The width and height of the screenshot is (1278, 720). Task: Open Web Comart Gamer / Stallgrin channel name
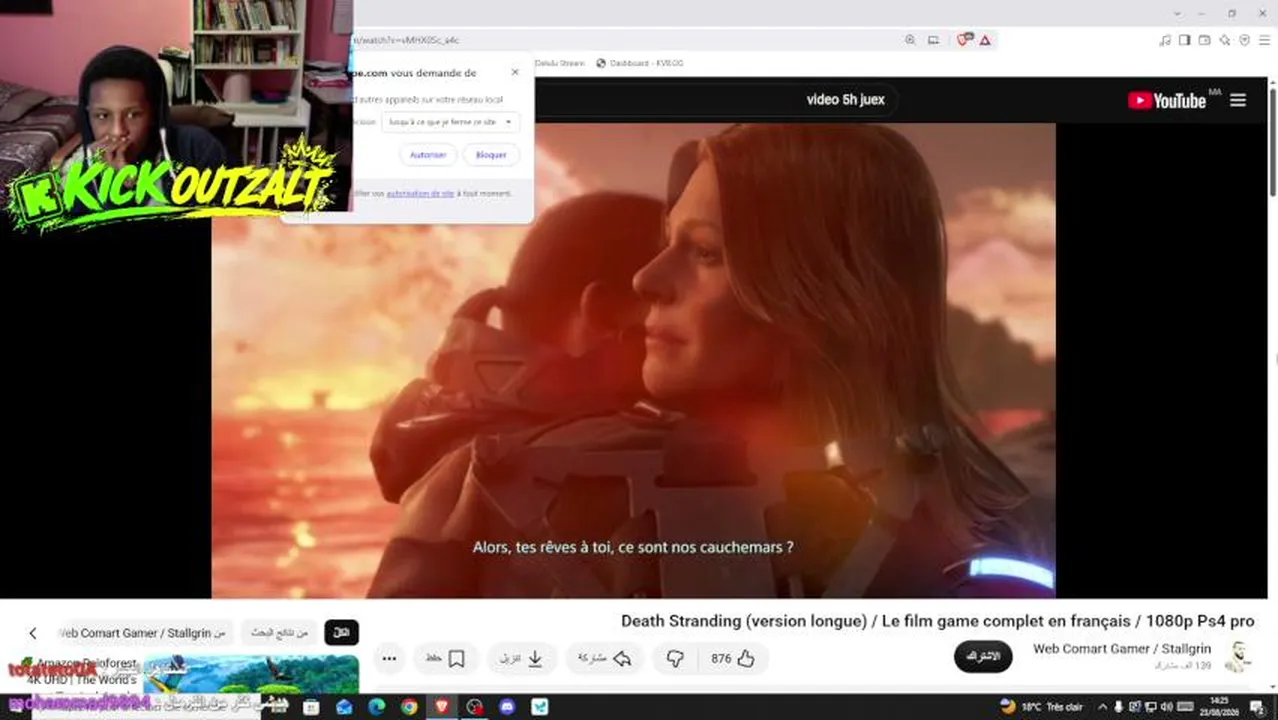tap(1122, 649)
